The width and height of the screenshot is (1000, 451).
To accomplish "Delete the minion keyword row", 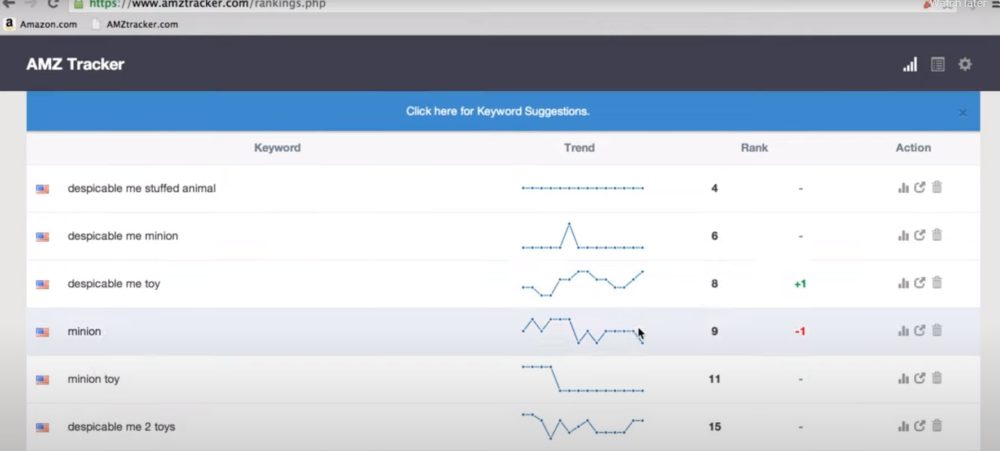I will click(937, 330).
